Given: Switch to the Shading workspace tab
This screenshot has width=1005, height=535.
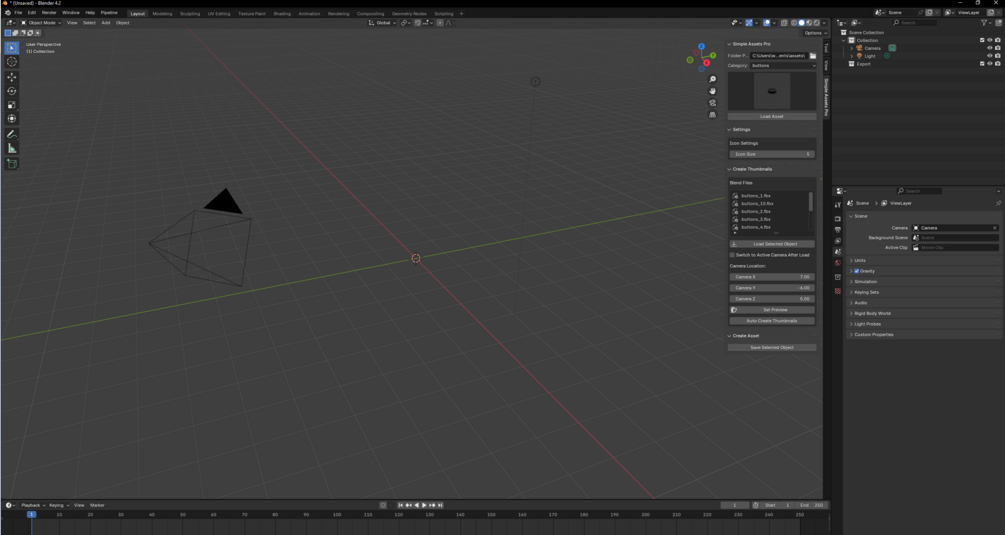Looking at the screenshot, I should click(282, 13).
